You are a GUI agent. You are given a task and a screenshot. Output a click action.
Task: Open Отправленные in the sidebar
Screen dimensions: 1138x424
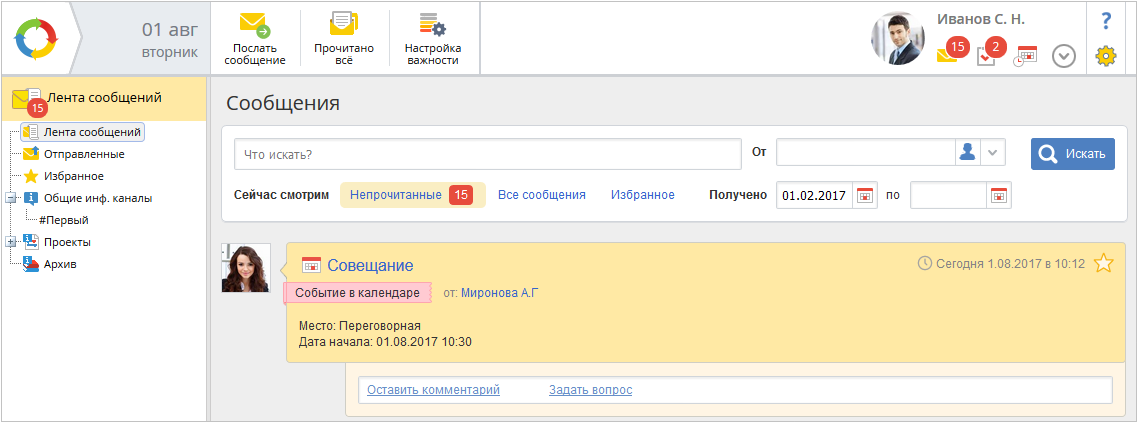(x=83, y=154)
